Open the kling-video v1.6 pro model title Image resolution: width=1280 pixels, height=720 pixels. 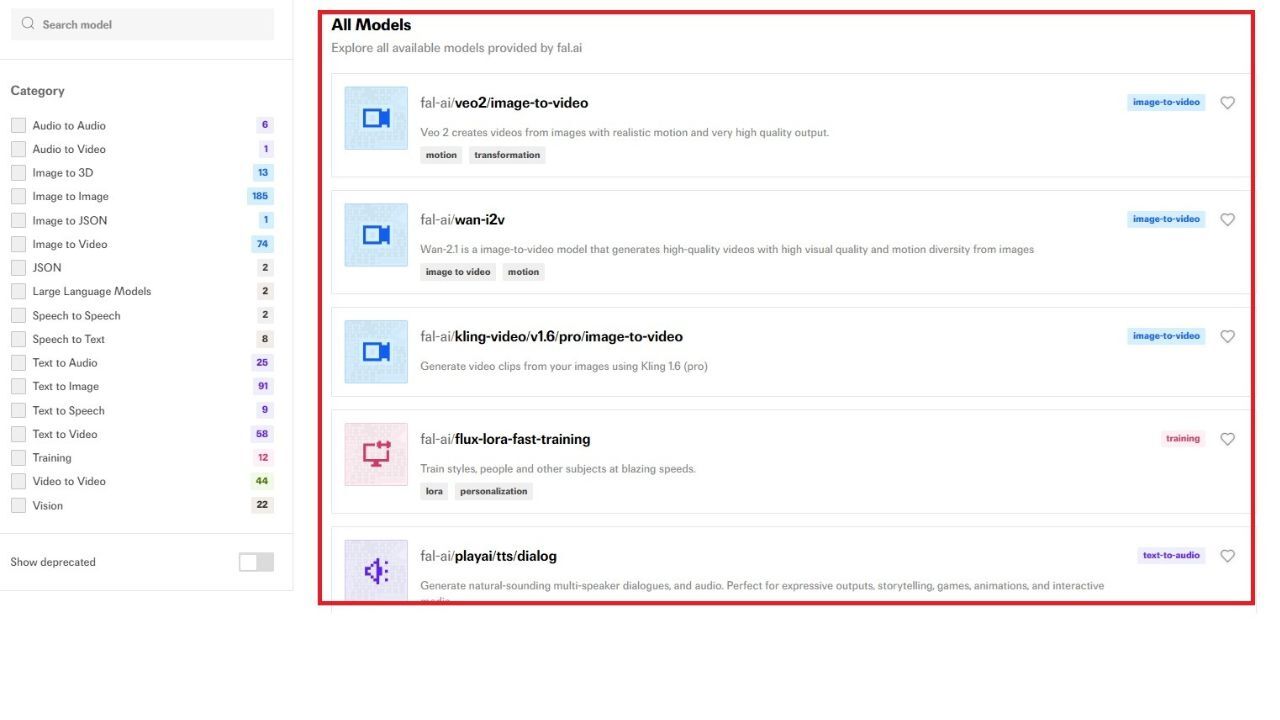(x=551, y=337)
